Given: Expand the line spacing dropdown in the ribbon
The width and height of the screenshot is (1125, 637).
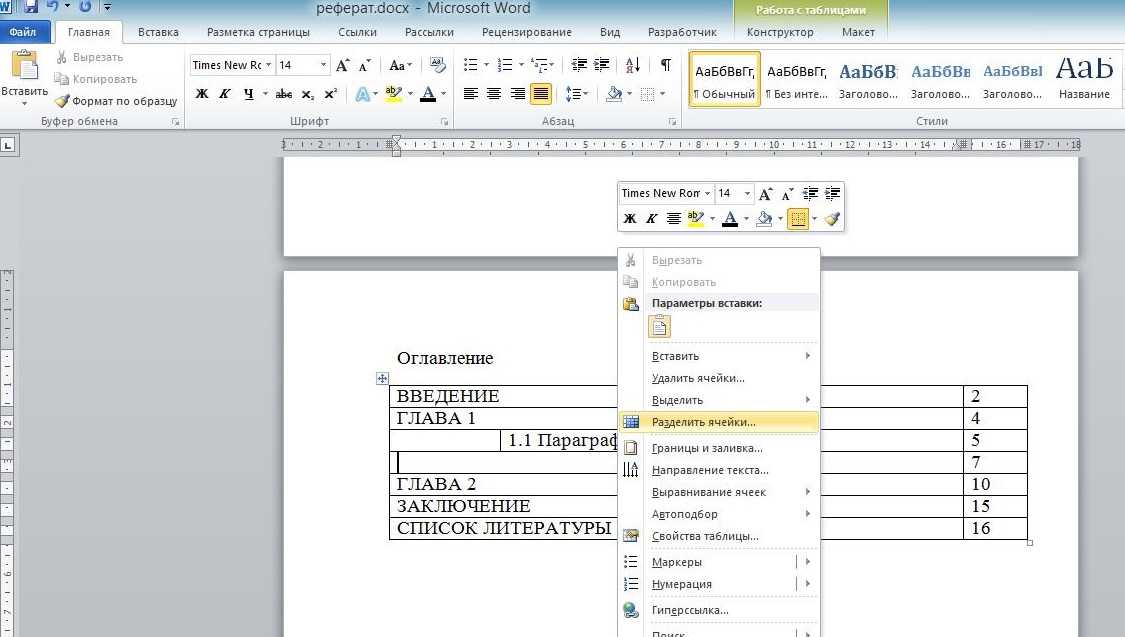Looking at the screenshot, I should (x=585, y=94).
